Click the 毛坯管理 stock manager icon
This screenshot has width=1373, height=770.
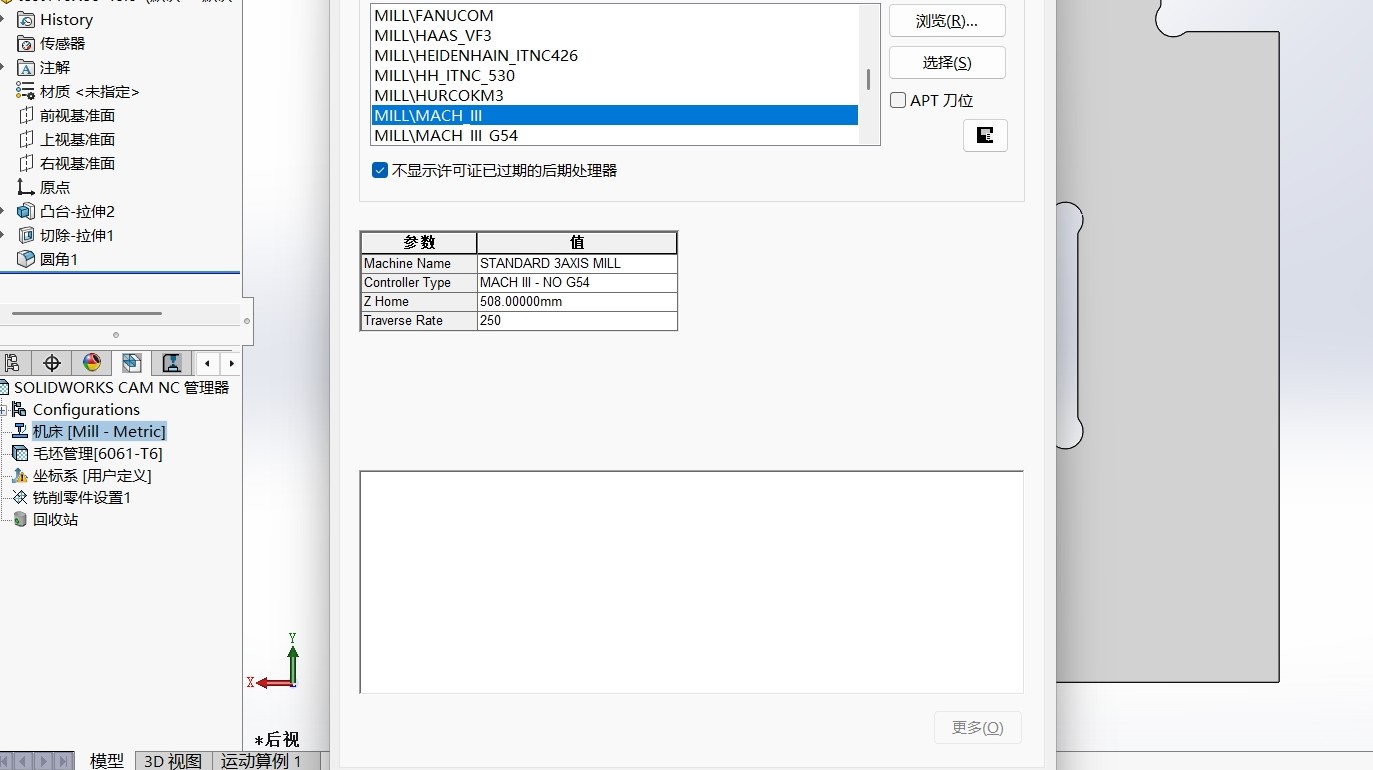[x=20, y=453]
